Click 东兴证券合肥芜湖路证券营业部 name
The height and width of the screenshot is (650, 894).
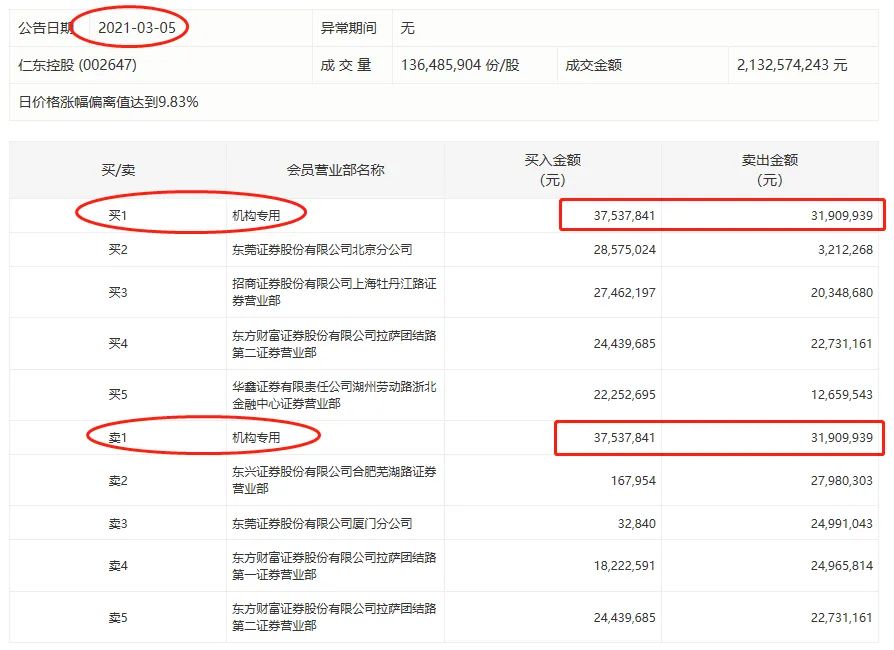pos(334,480)
